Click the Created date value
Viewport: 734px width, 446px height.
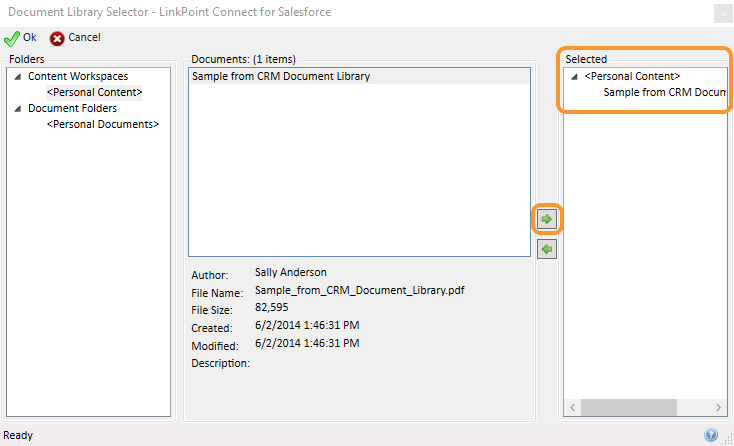pyautogui.click(x=307, y=325)
